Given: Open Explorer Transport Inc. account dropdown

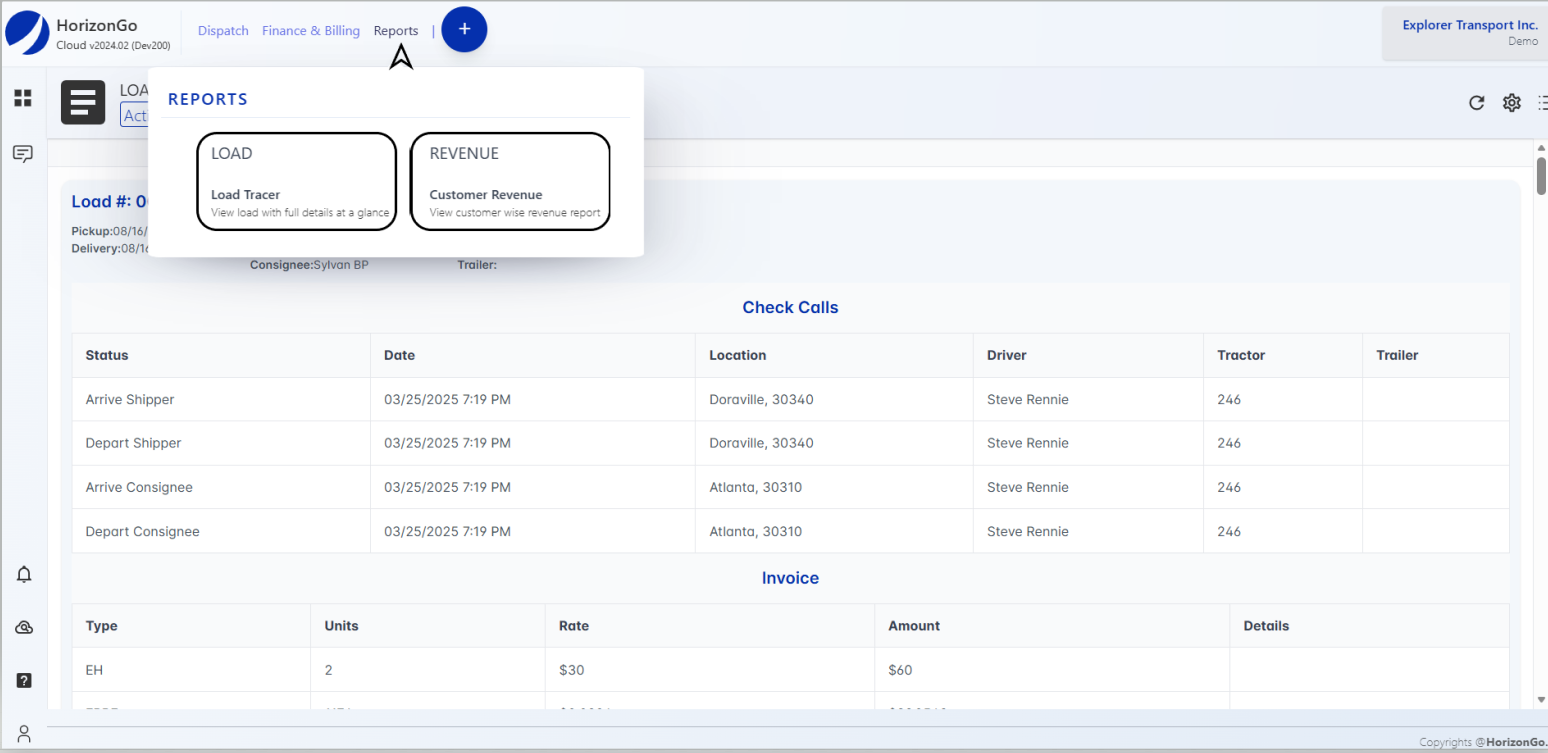Looking at the screenshot, I should (x=1469, y=32).
